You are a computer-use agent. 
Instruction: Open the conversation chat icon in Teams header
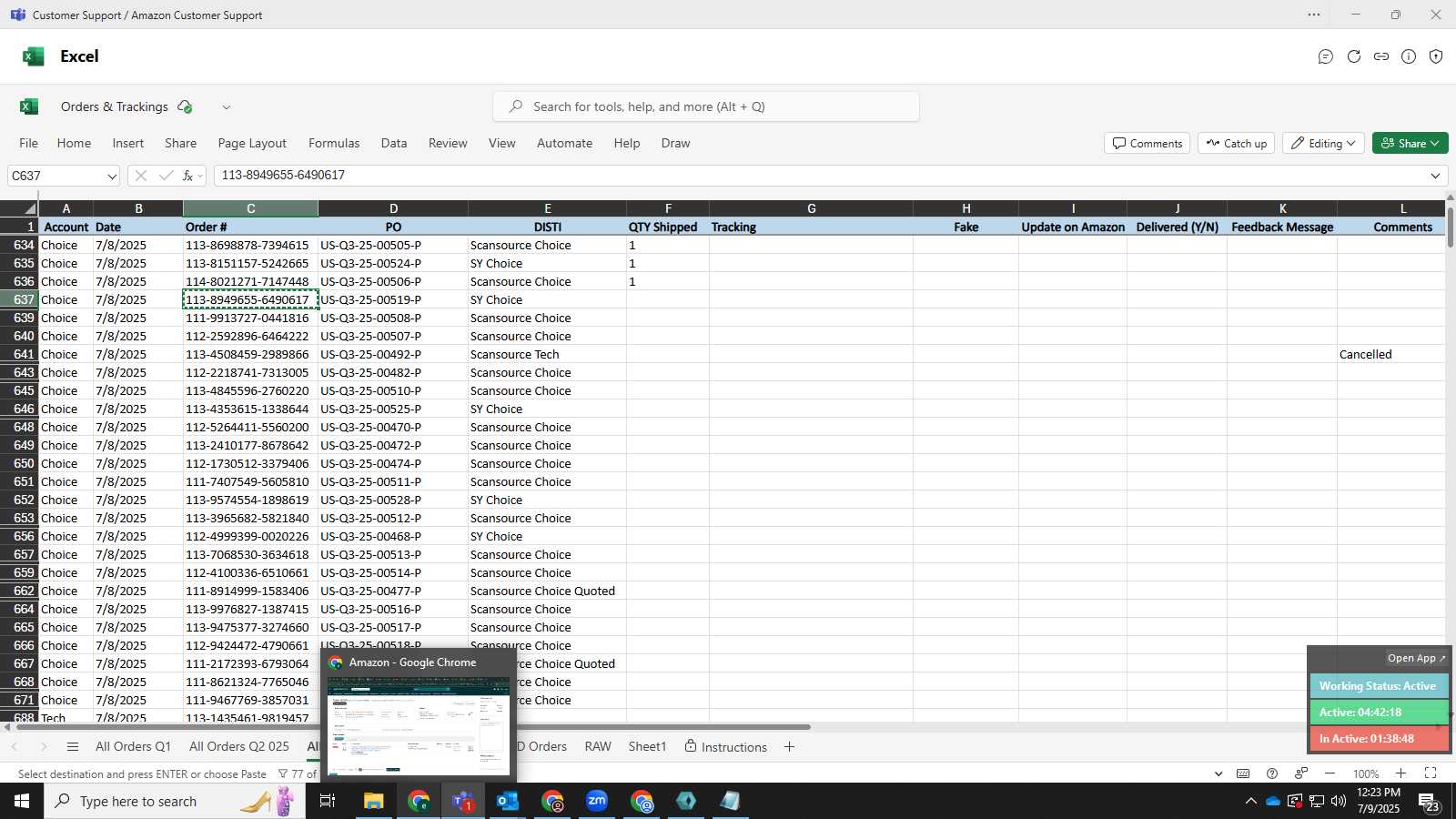[x=1326, y=56]
